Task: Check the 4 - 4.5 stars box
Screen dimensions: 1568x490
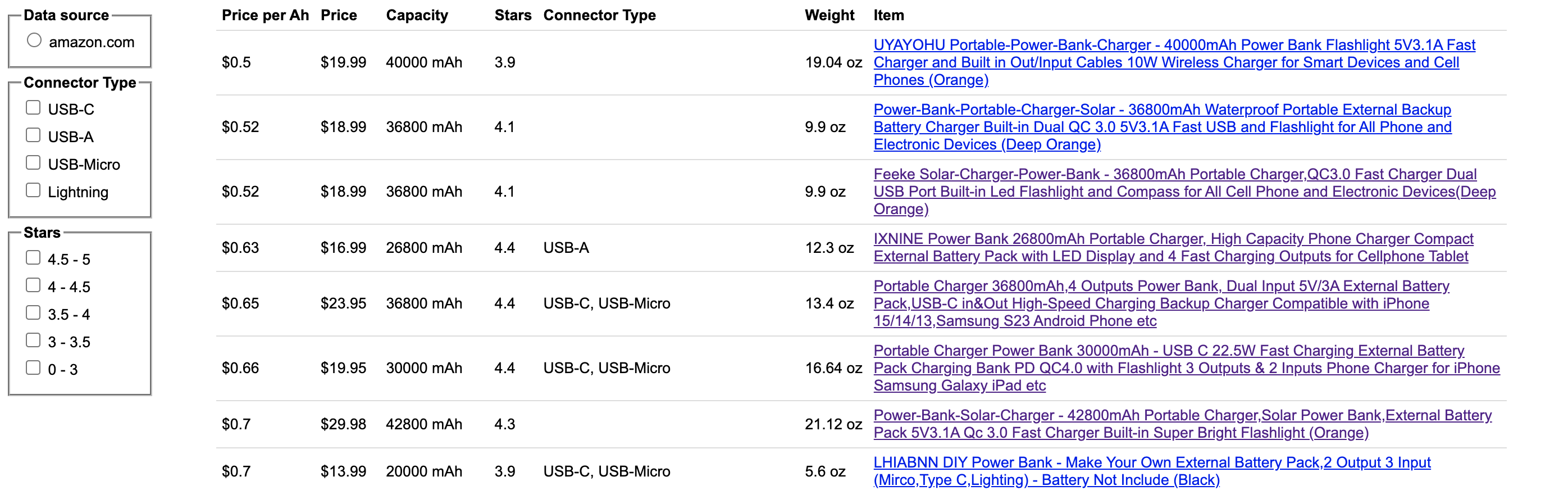Action: 33,285
